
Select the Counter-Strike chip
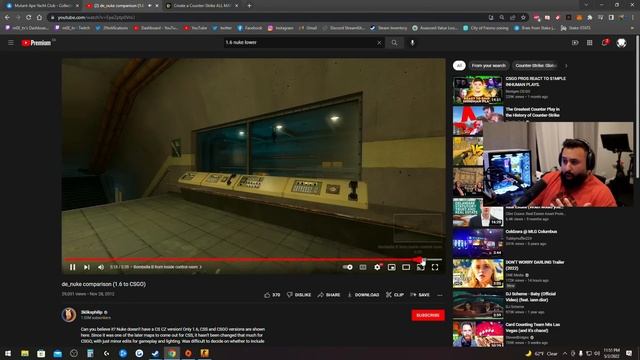[x=536, y=65]
